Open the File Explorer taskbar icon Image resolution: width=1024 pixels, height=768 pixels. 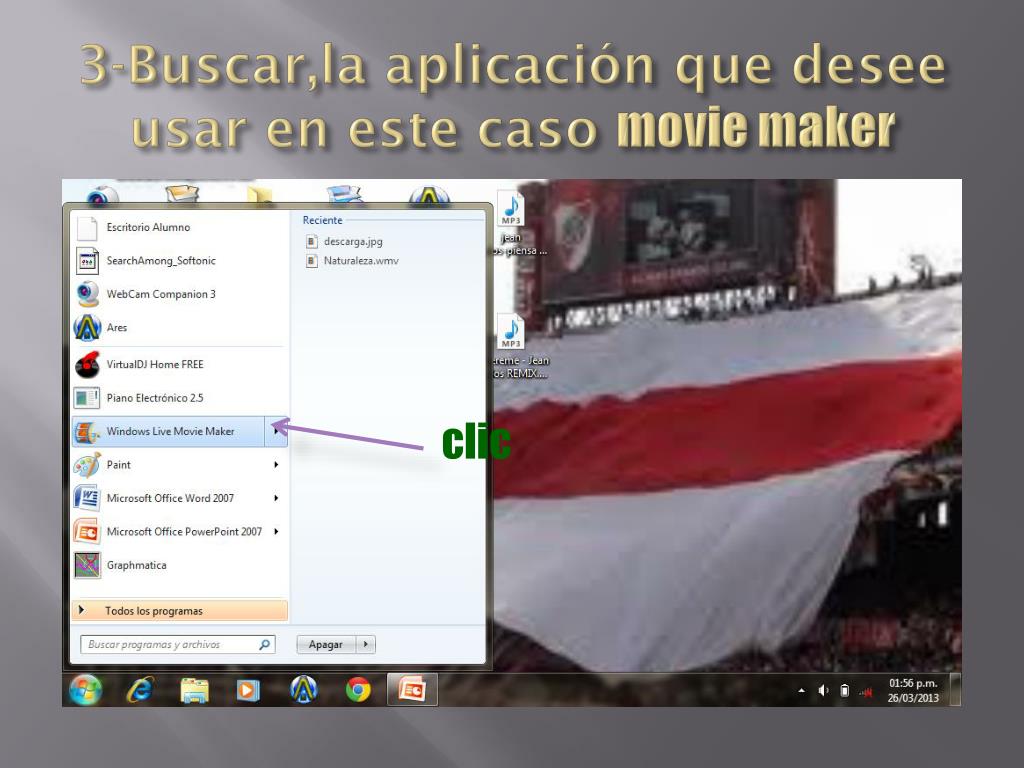195,690
